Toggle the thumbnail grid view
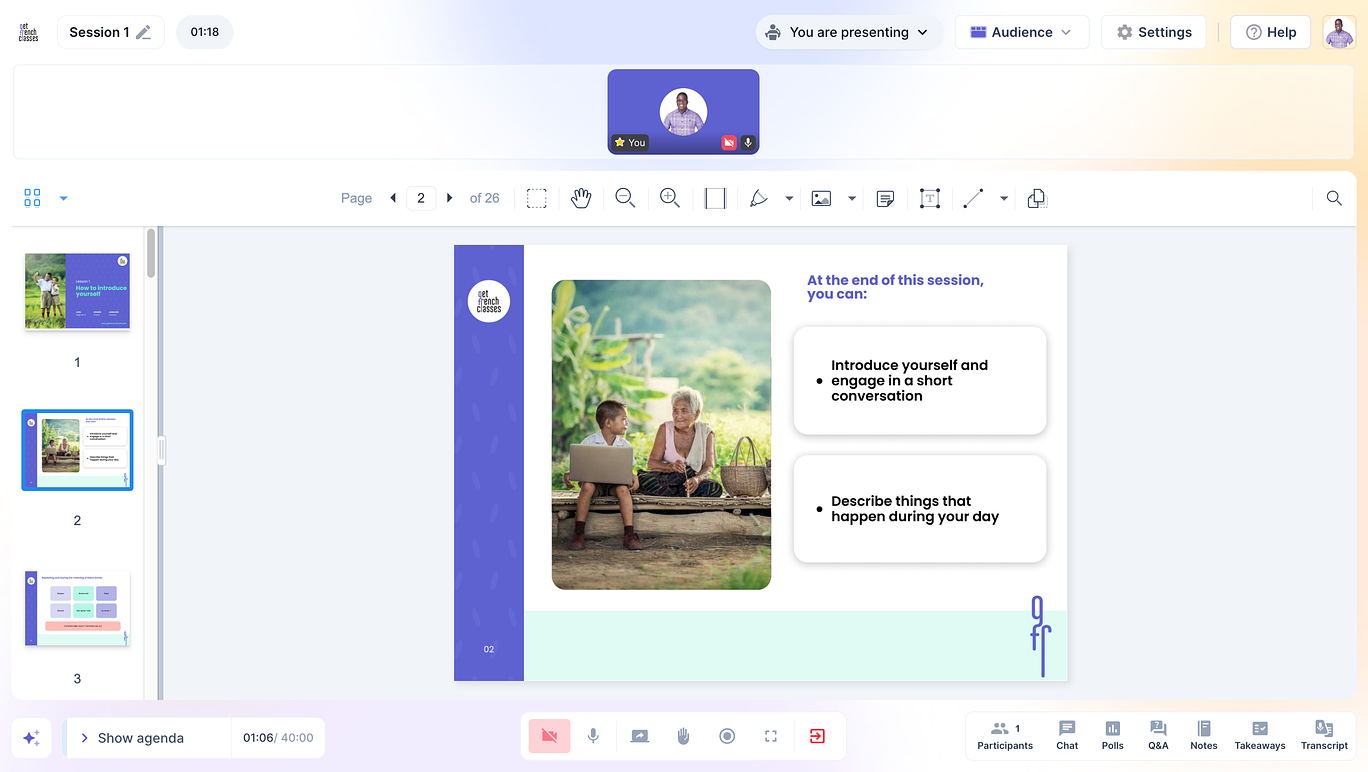 click(x=32, y=198)
